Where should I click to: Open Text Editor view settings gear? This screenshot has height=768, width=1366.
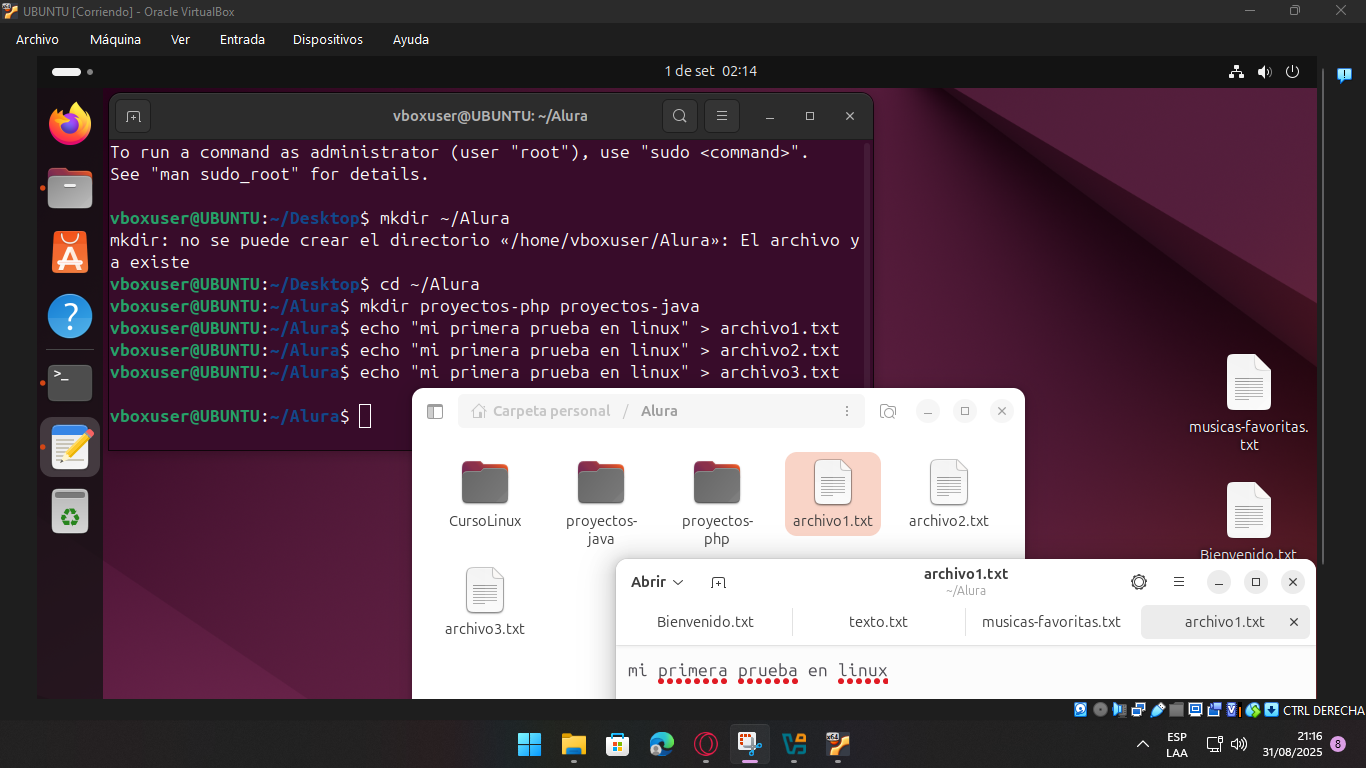pos(1139,582)
